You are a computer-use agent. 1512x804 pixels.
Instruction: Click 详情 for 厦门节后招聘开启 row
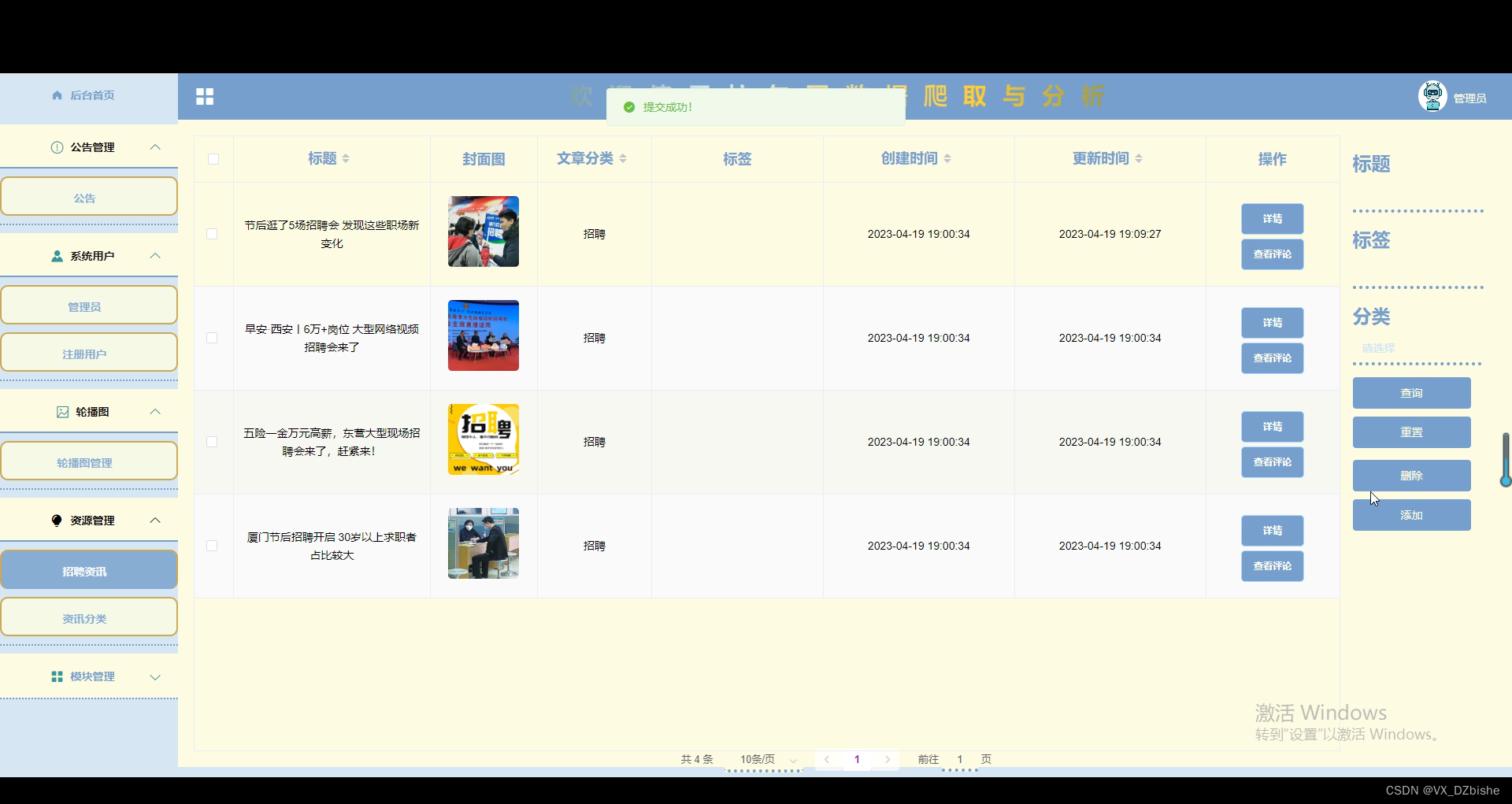coord(1273,531)
